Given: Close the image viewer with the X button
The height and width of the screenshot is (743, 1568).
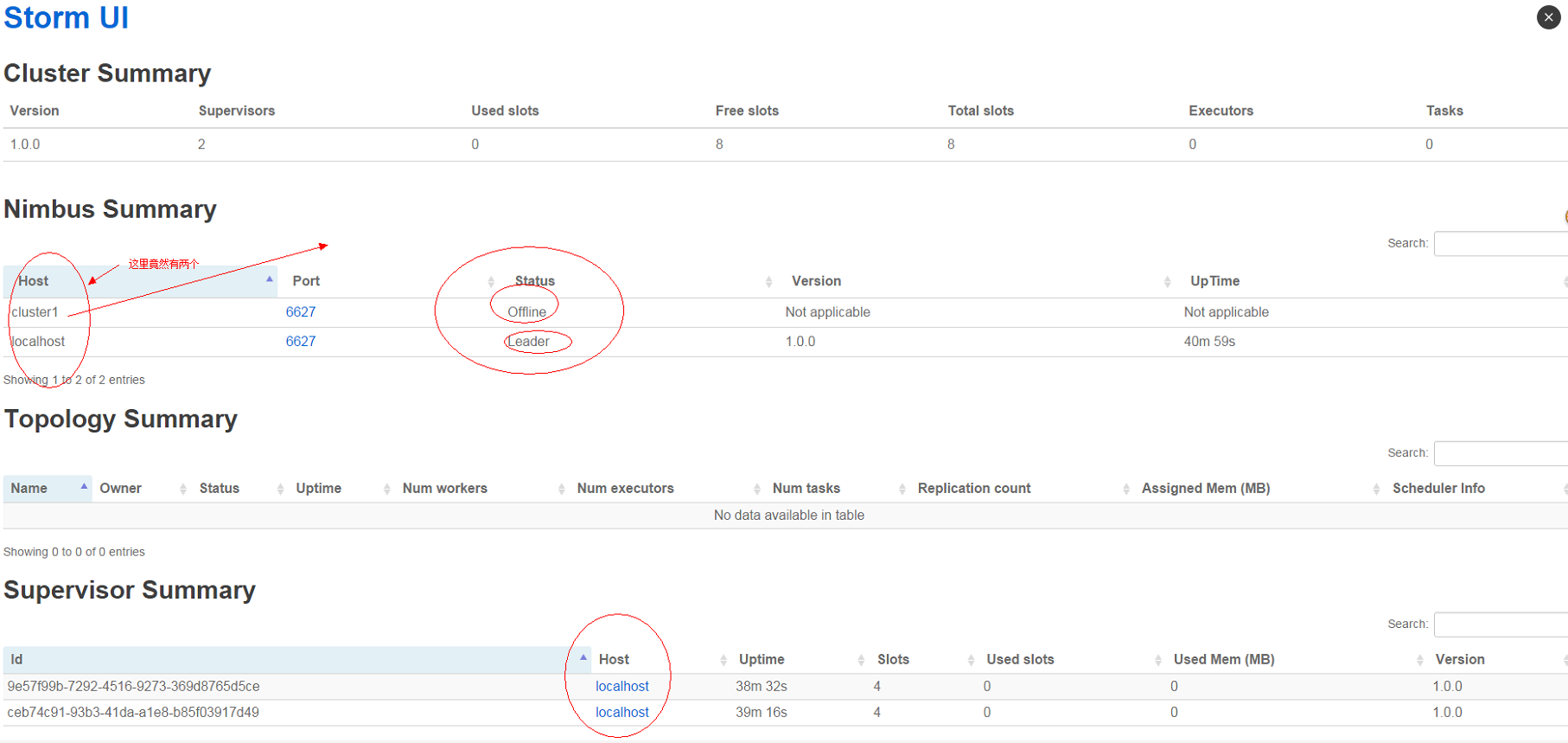Looking at the screenshot, I should click(1548, 17).
